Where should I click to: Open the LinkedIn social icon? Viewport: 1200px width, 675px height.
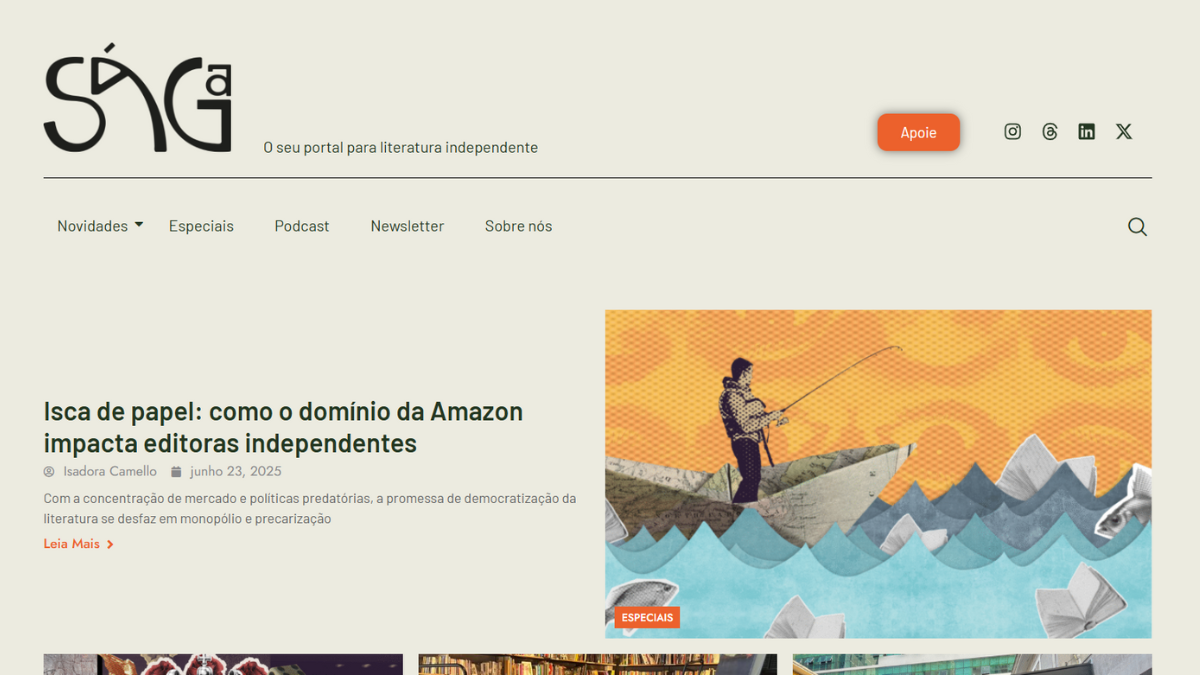tap(1086, 132)
